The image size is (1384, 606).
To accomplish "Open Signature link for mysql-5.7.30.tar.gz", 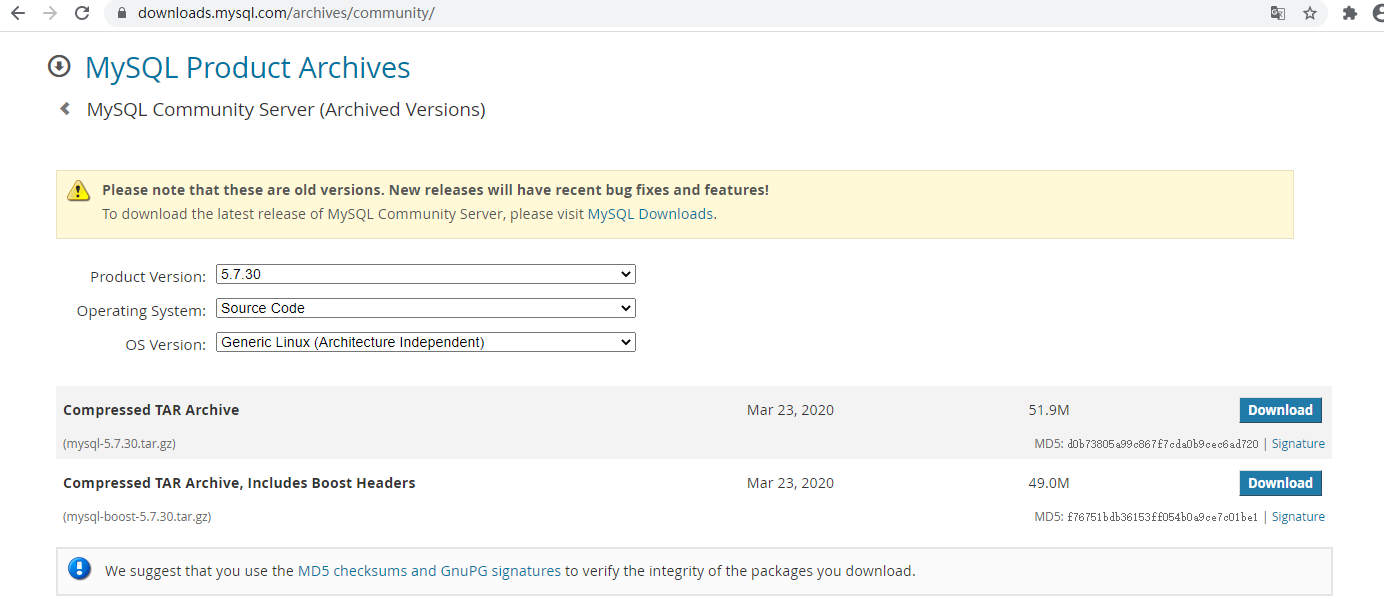I will point(1298,444).
